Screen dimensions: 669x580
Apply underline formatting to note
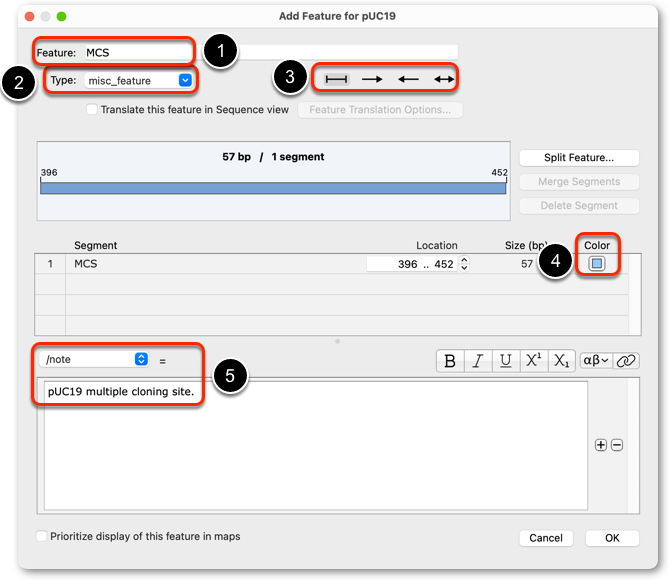tap(506, 361)
